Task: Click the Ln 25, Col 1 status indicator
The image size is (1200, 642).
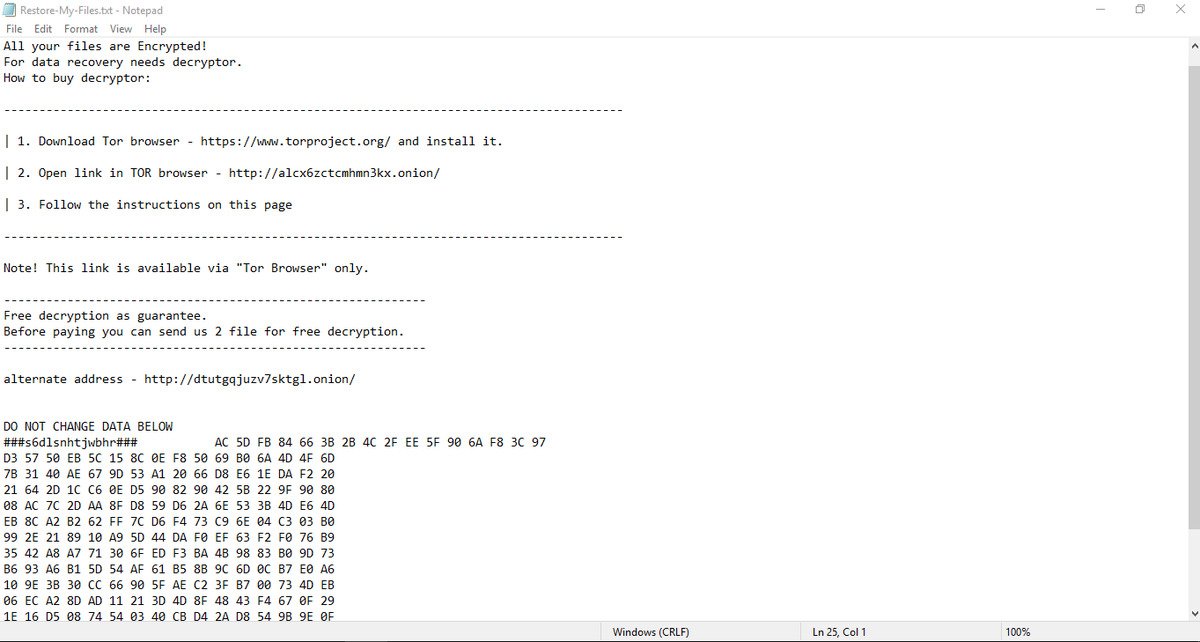Action: click(x=839, y=632)
